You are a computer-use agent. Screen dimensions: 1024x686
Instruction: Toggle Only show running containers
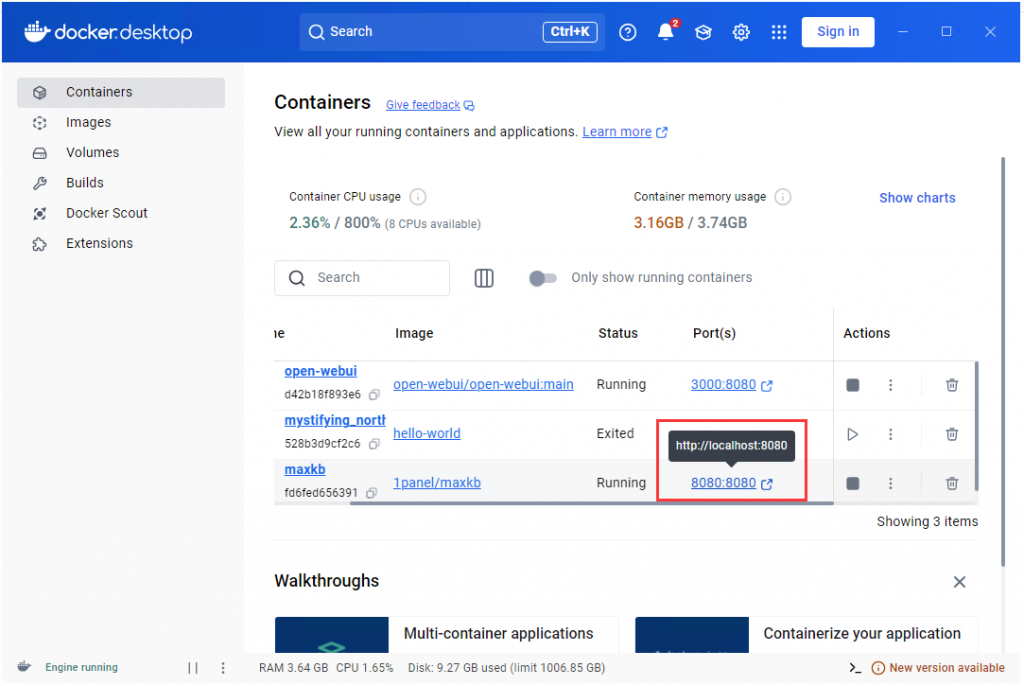pyautogui.click(x=543, y=278)
